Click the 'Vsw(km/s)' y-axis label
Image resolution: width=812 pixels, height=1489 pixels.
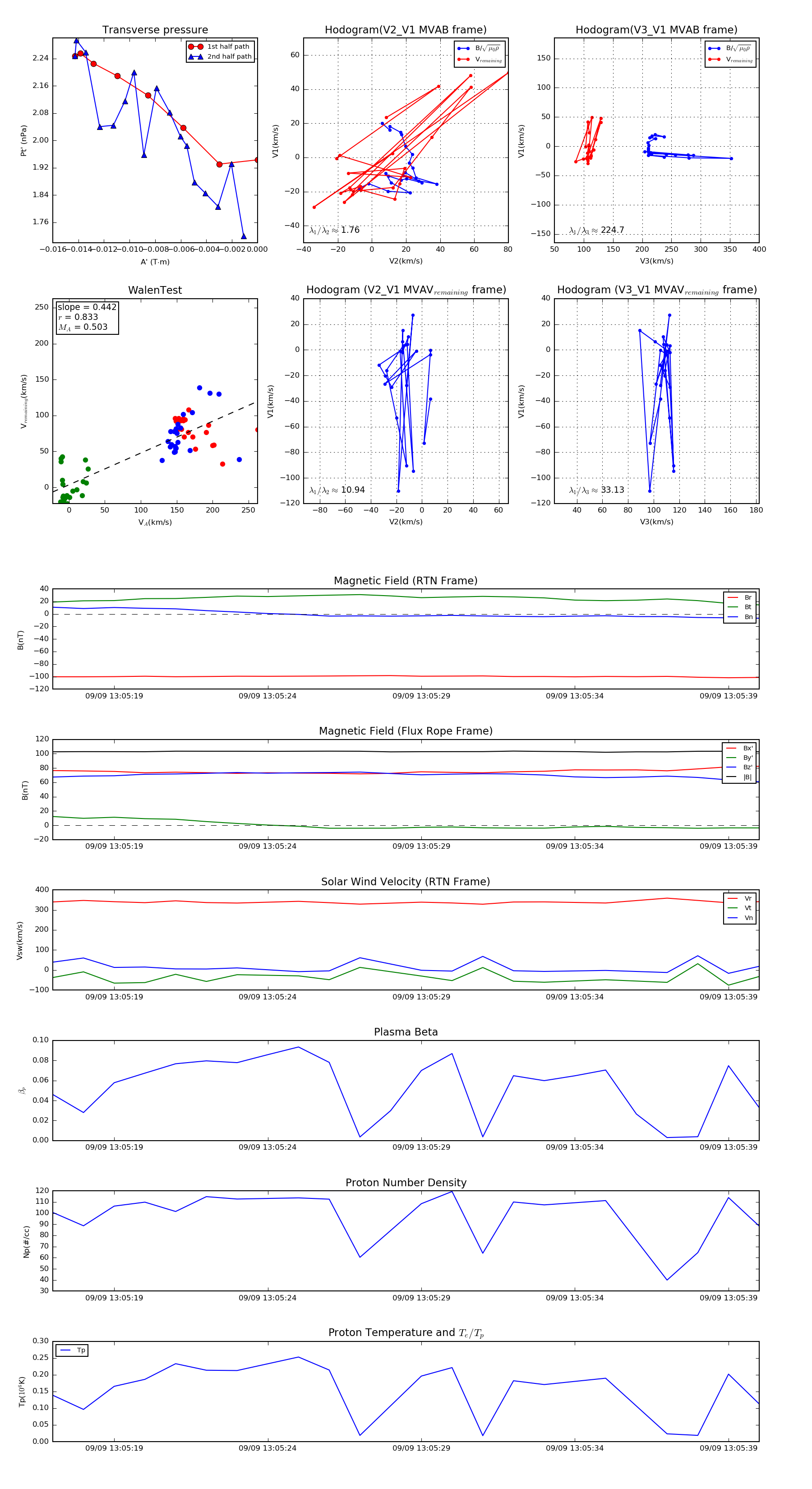pyautogui.click(x=20, y=940)
